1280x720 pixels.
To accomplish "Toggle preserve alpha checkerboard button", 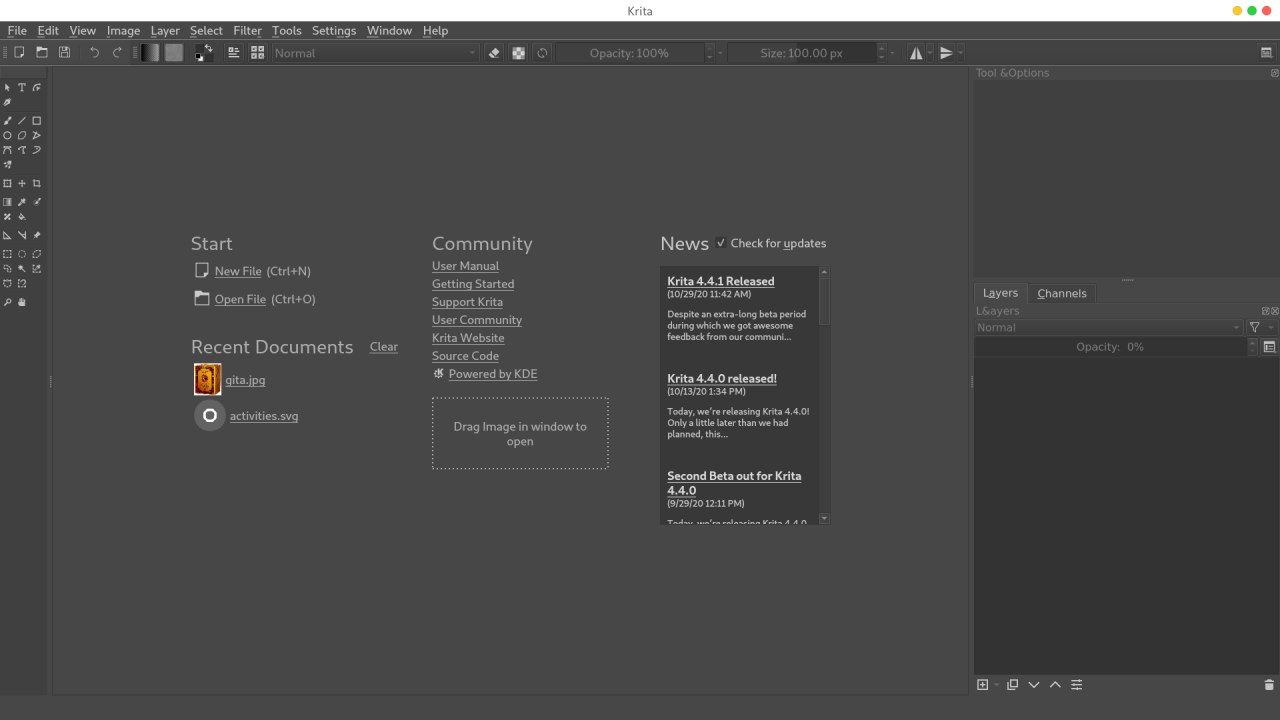I will (518, 53).
